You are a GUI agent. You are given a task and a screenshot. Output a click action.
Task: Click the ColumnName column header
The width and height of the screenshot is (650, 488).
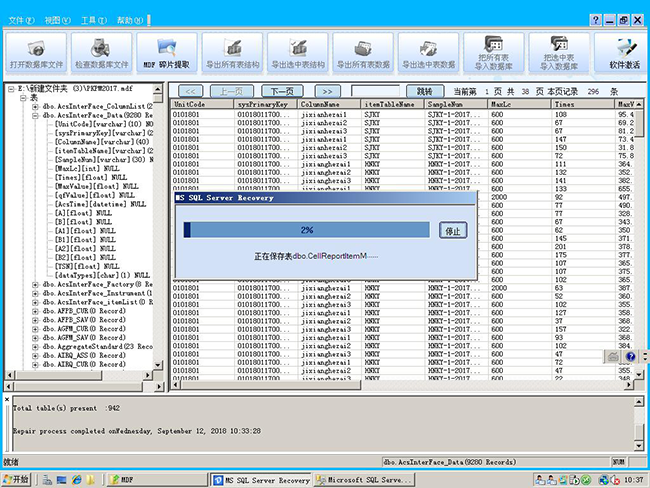coord(329,104)
